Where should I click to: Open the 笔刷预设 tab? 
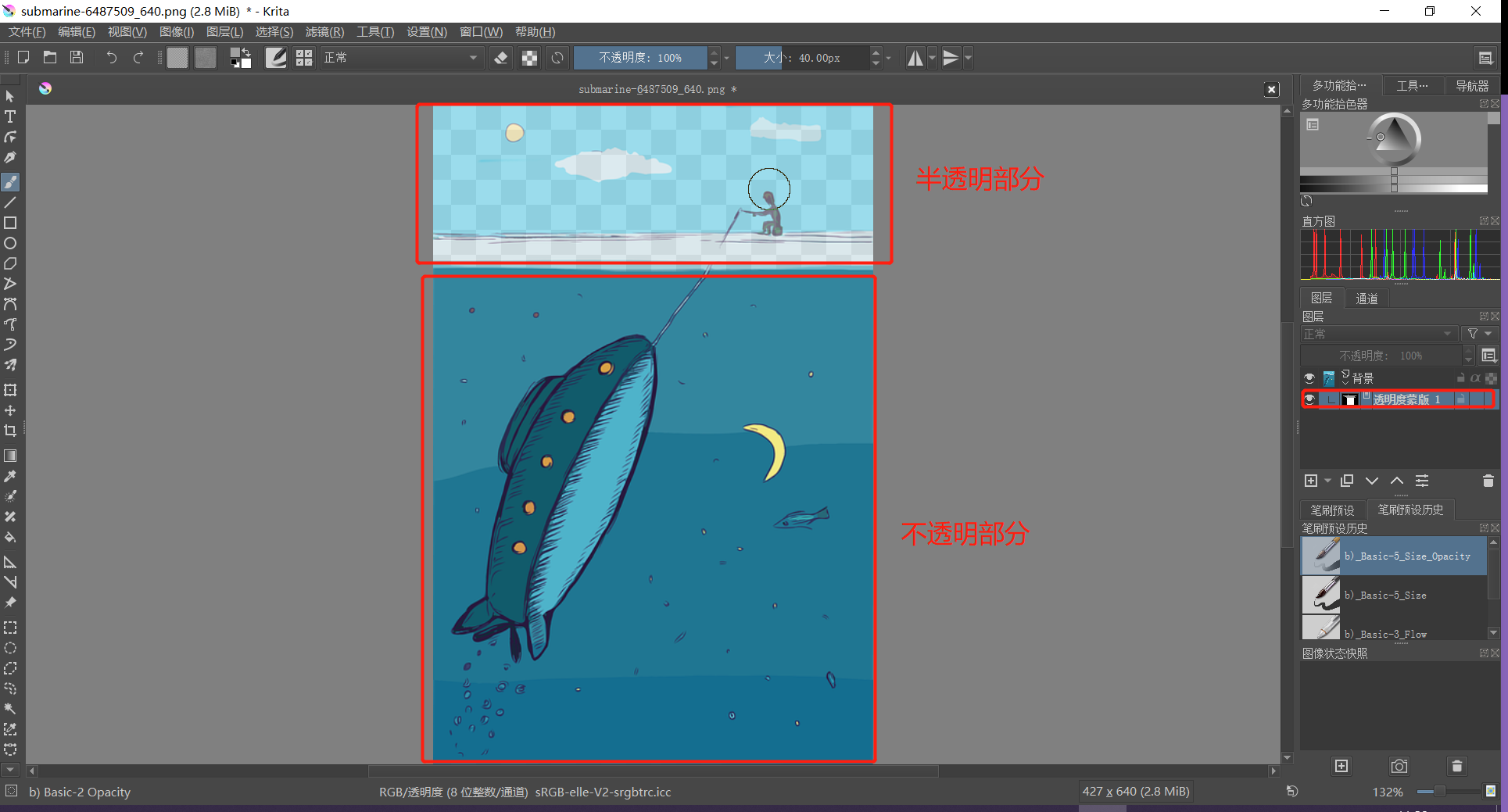(x=1332, y=510)
